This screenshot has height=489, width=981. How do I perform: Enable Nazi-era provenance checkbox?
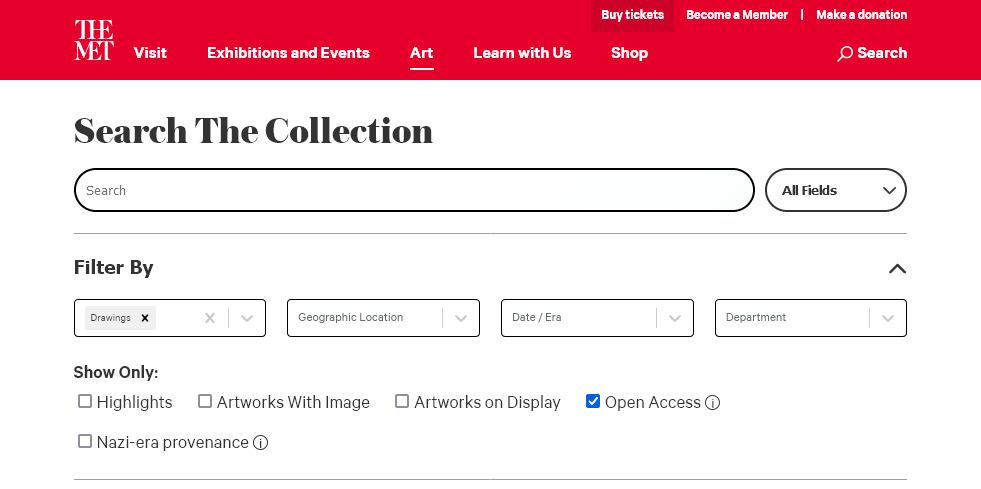(x=85, y=442)
